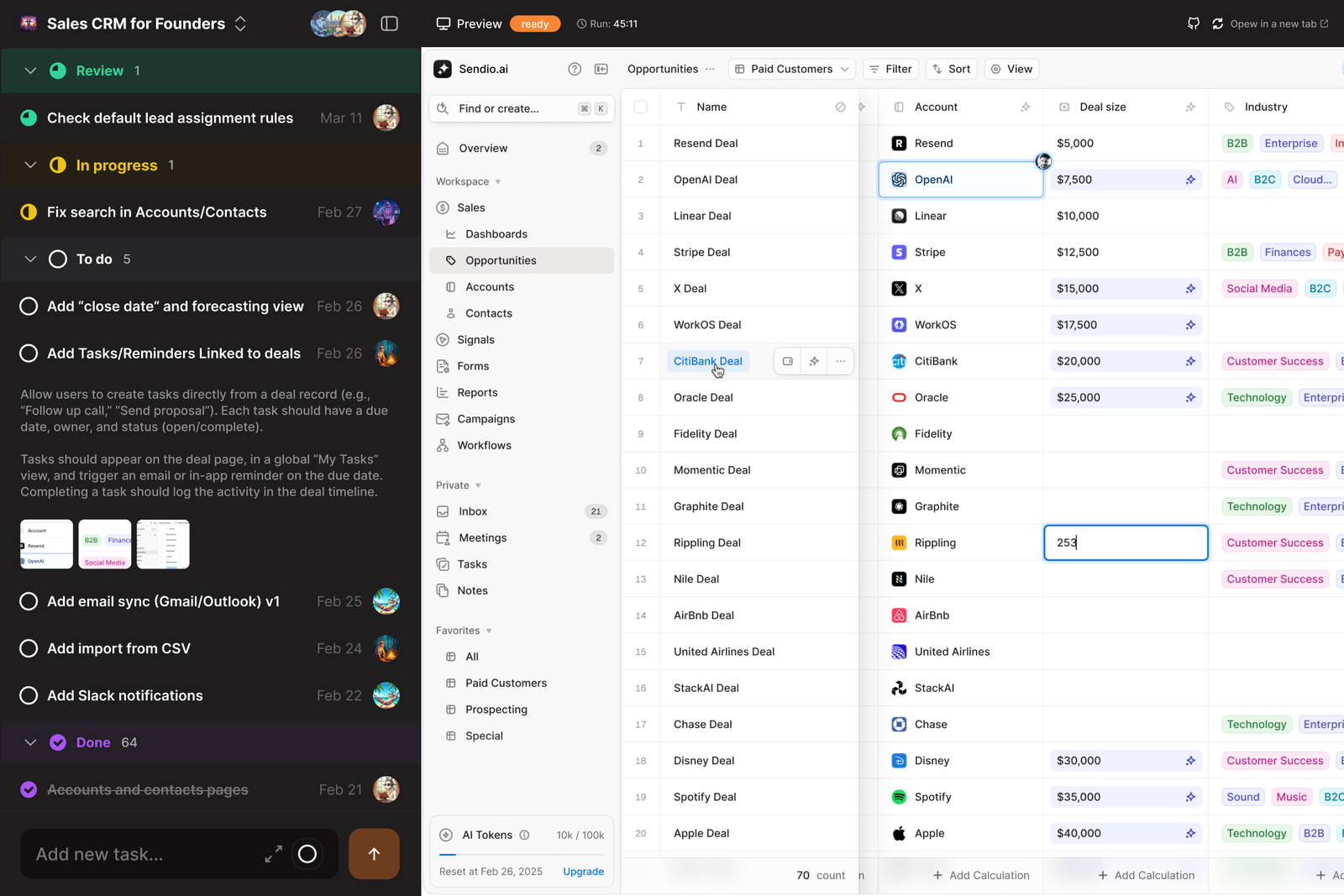Collapse the To do section
The image size is (1344, 896).
30,259
